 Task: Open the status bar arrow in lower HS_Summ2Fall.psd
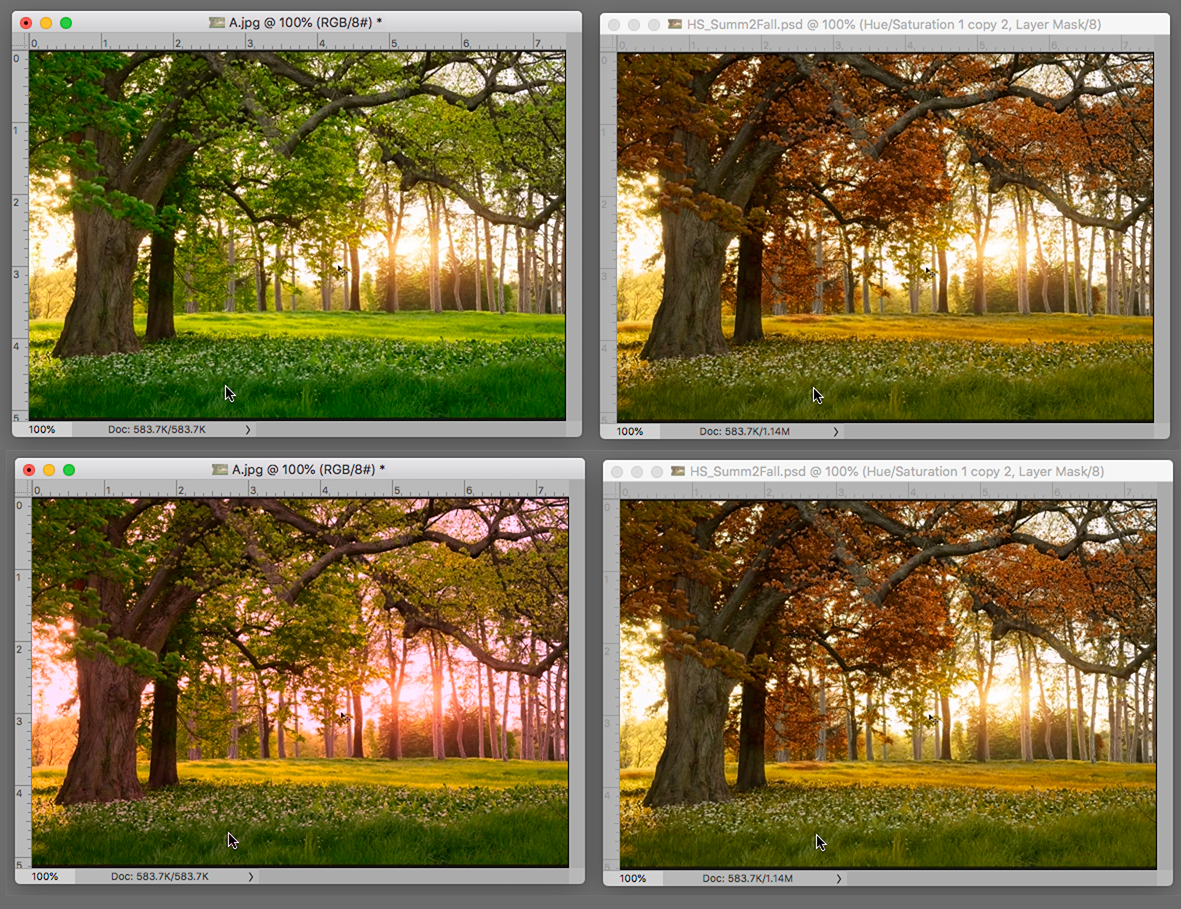click(838, 878)
